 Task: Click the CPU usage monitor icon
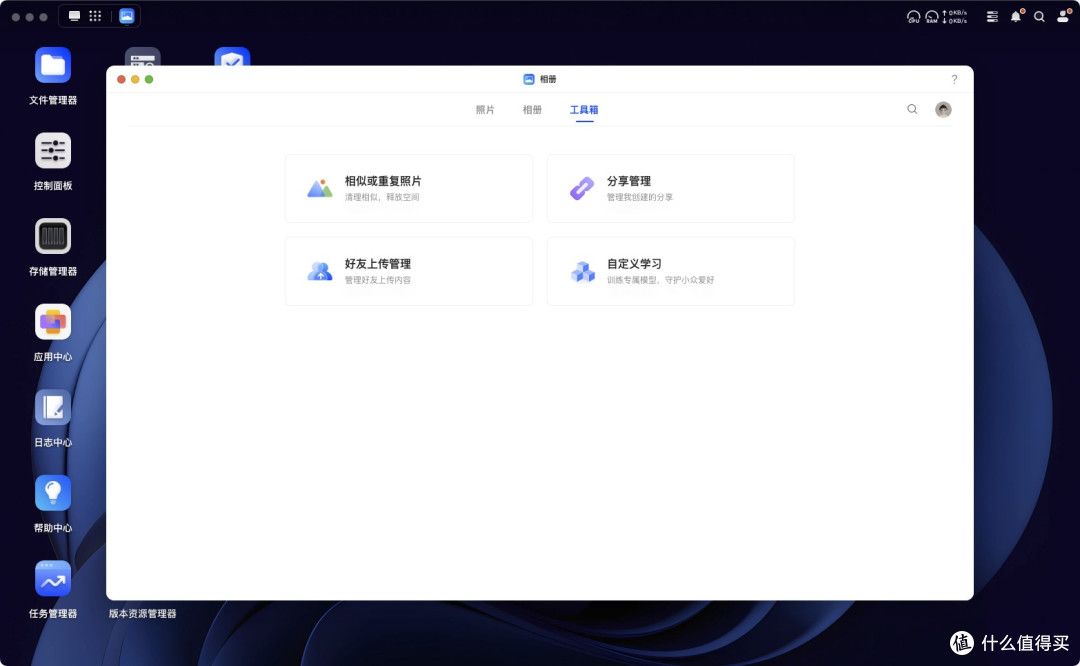913,17
